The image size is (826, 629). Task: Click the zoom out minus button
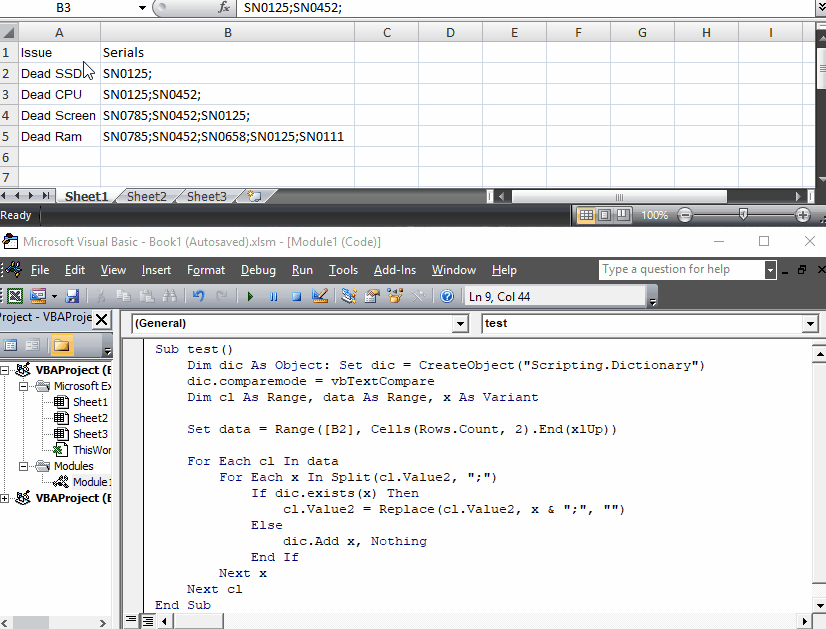tap(685, 215)
